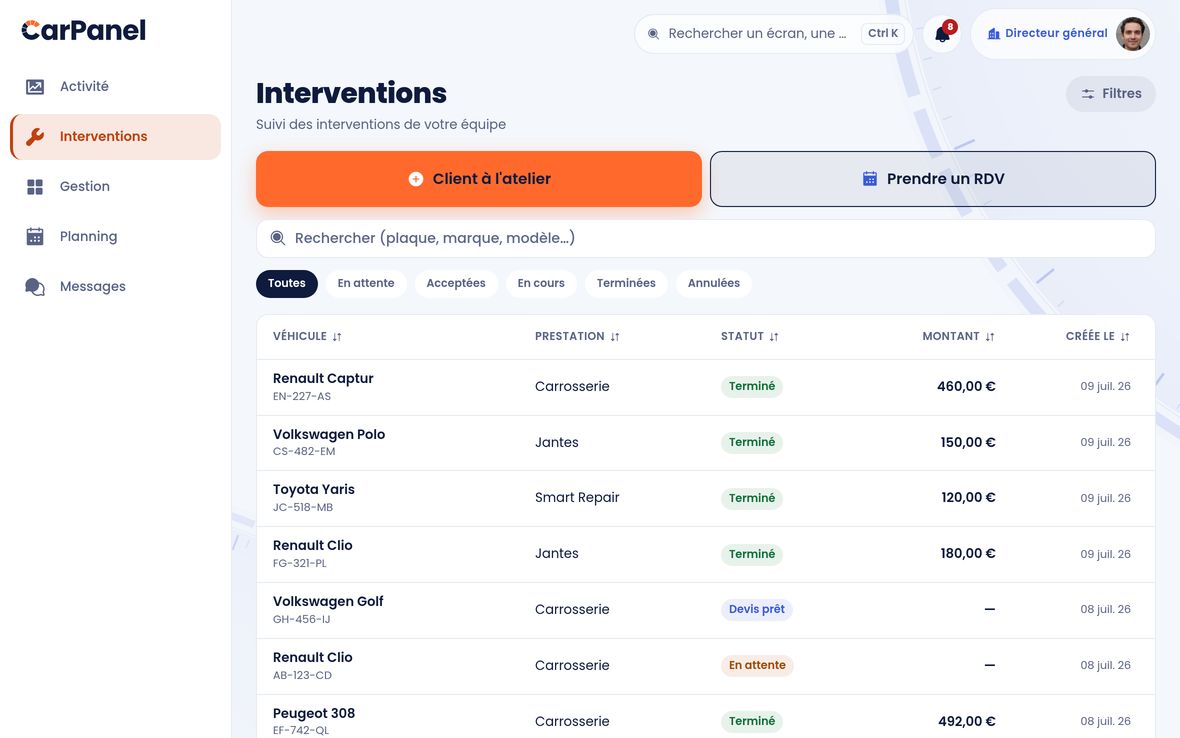
Task: Click the user profile avatar photo
Action: click(x=1133, y=33)
